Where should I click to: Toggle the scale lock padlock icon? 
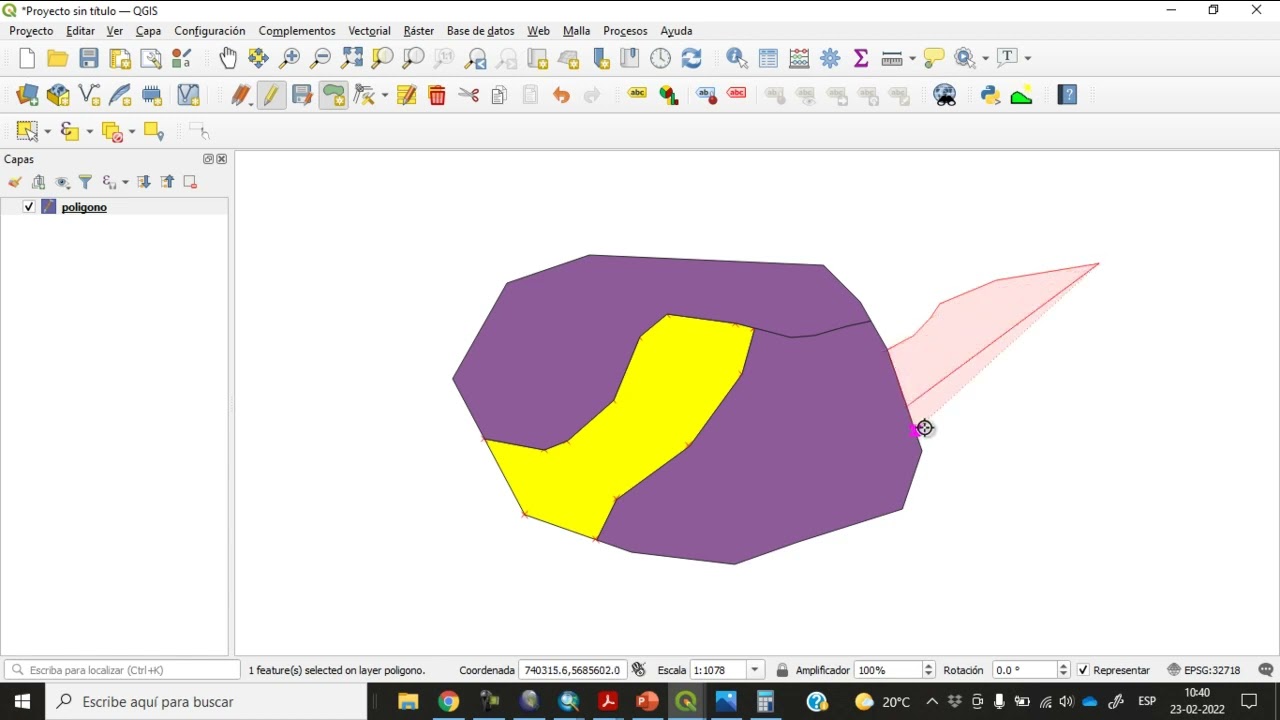tap(782, 670)
